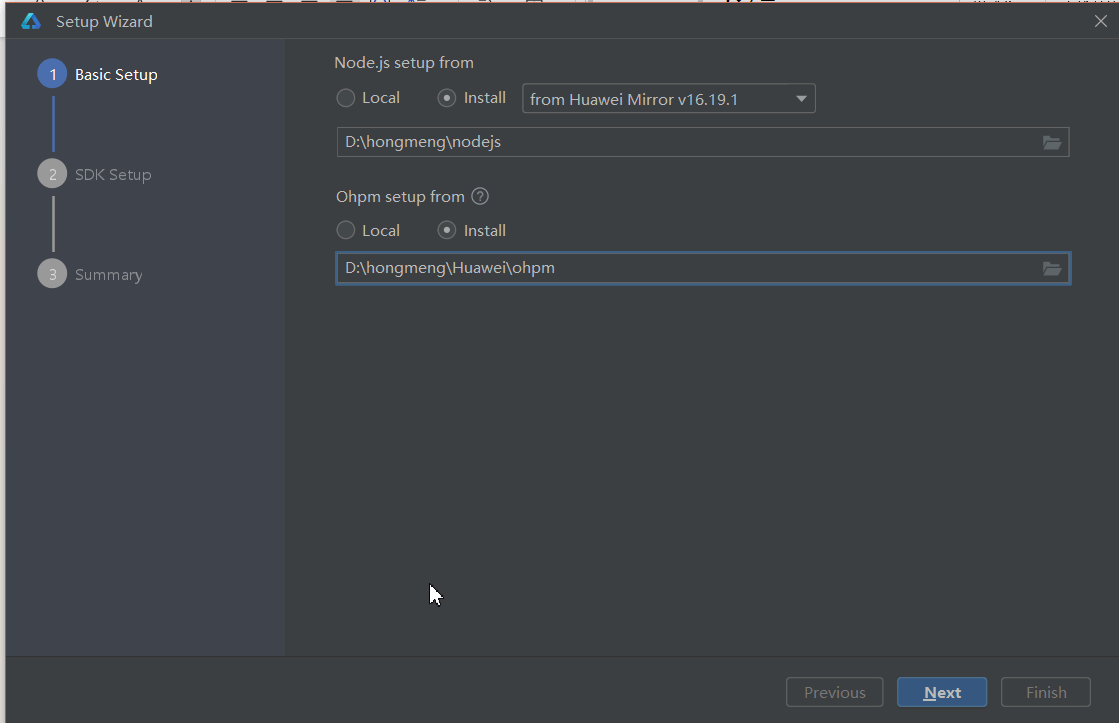Click the DevEco Studio logo icon
Viewport: 1119px width, 723px height.
31,21
